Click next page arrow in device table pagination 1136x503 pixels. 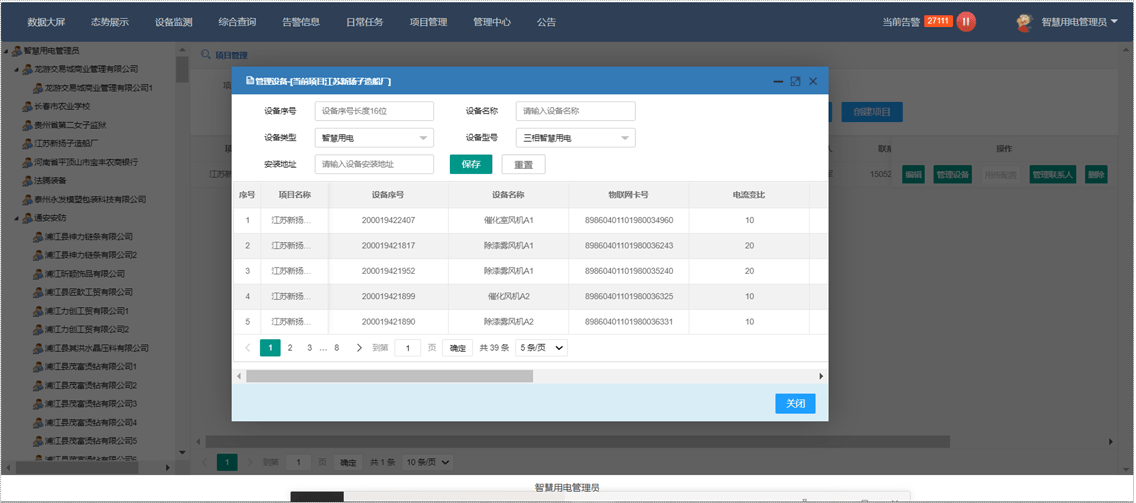coord(359,348)
